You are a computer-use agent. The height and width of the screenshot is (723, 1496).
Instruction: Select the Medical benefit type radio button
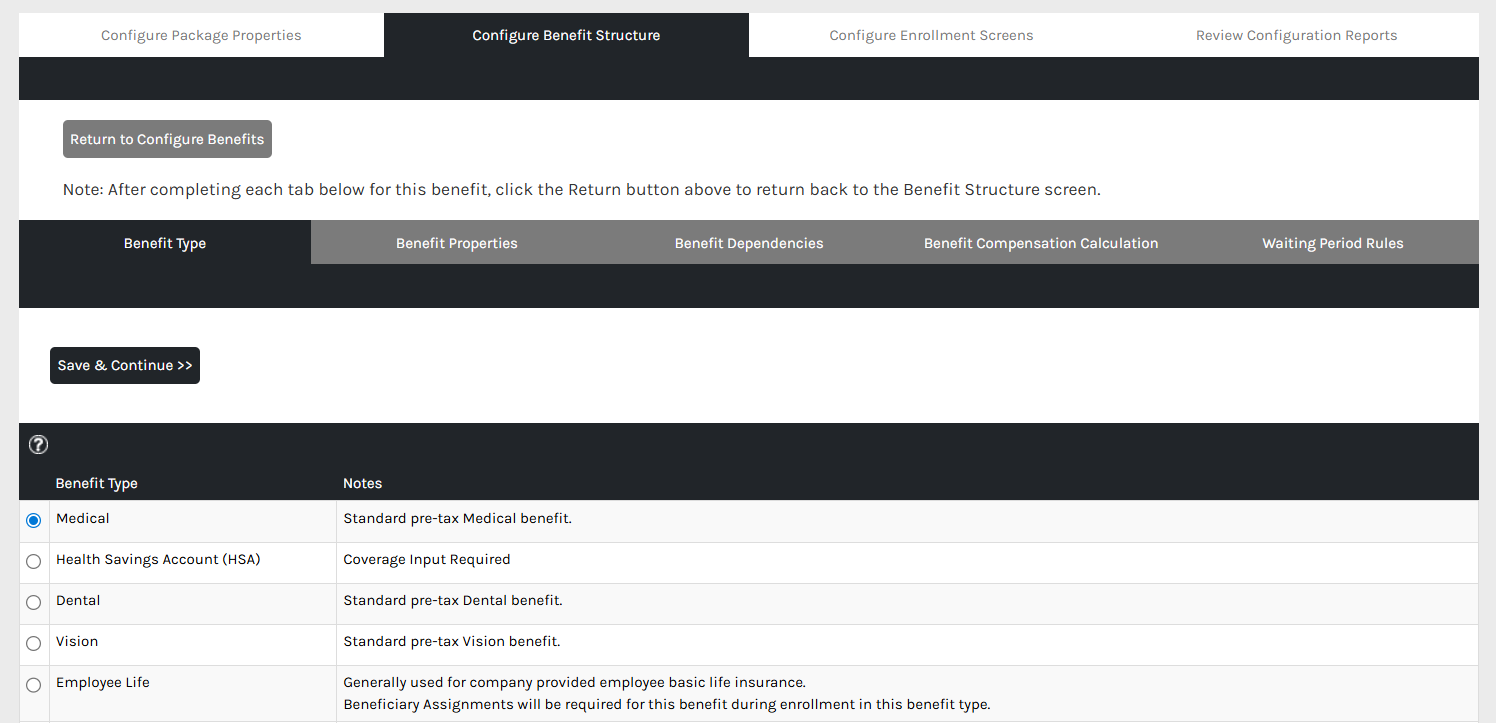coord(34,521)
